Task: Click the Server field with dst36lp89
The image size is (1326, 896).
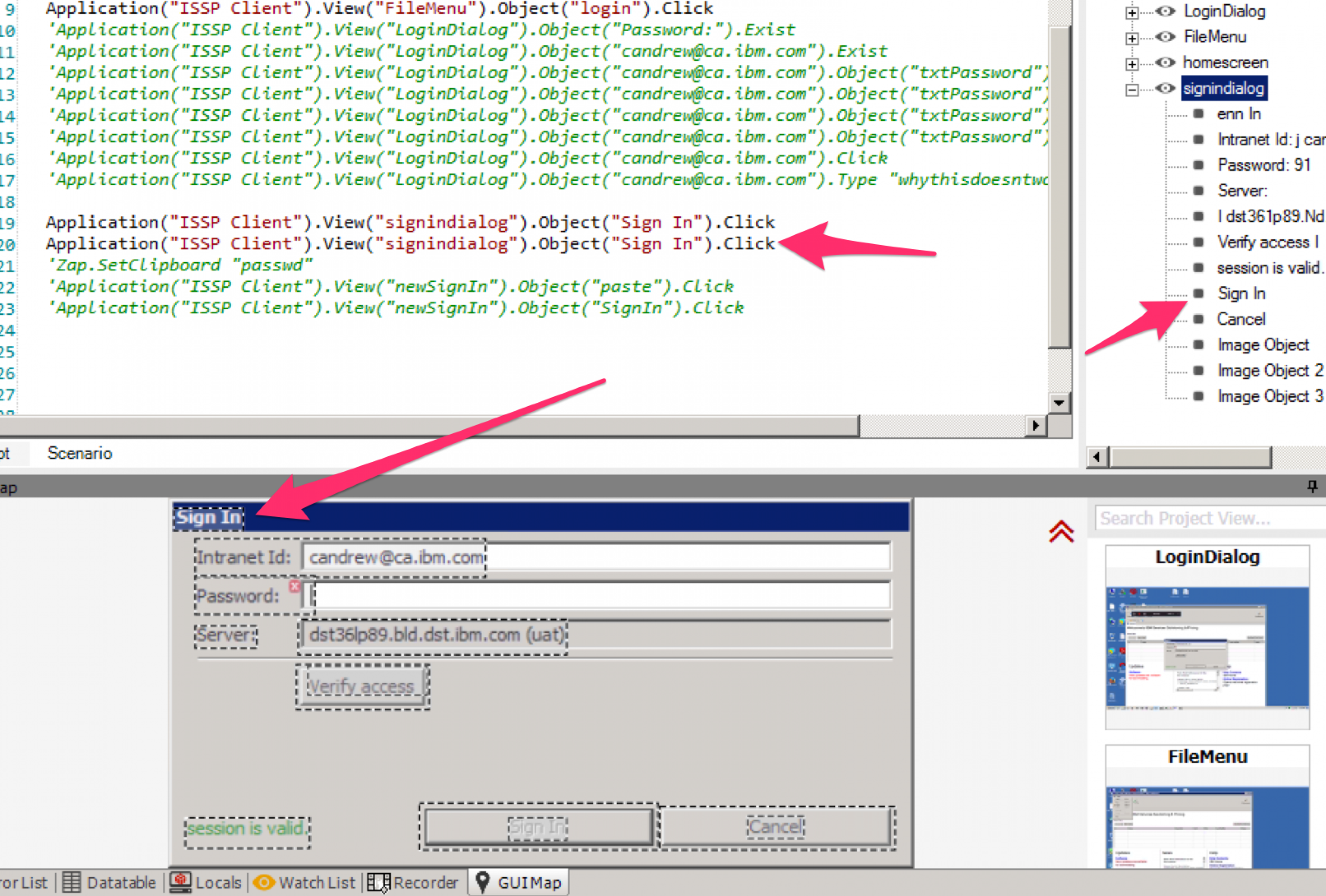Action: (596, 635)
